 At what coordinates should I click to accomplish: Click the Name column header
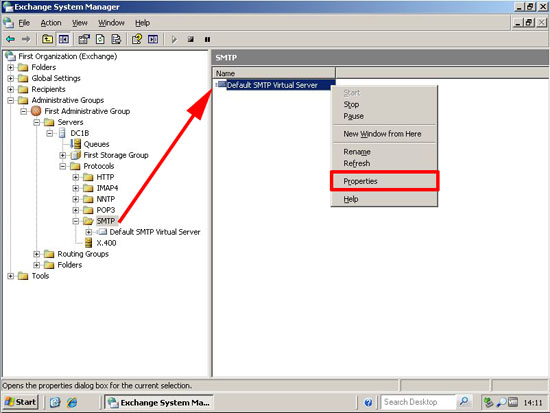(x=274, y=73)
